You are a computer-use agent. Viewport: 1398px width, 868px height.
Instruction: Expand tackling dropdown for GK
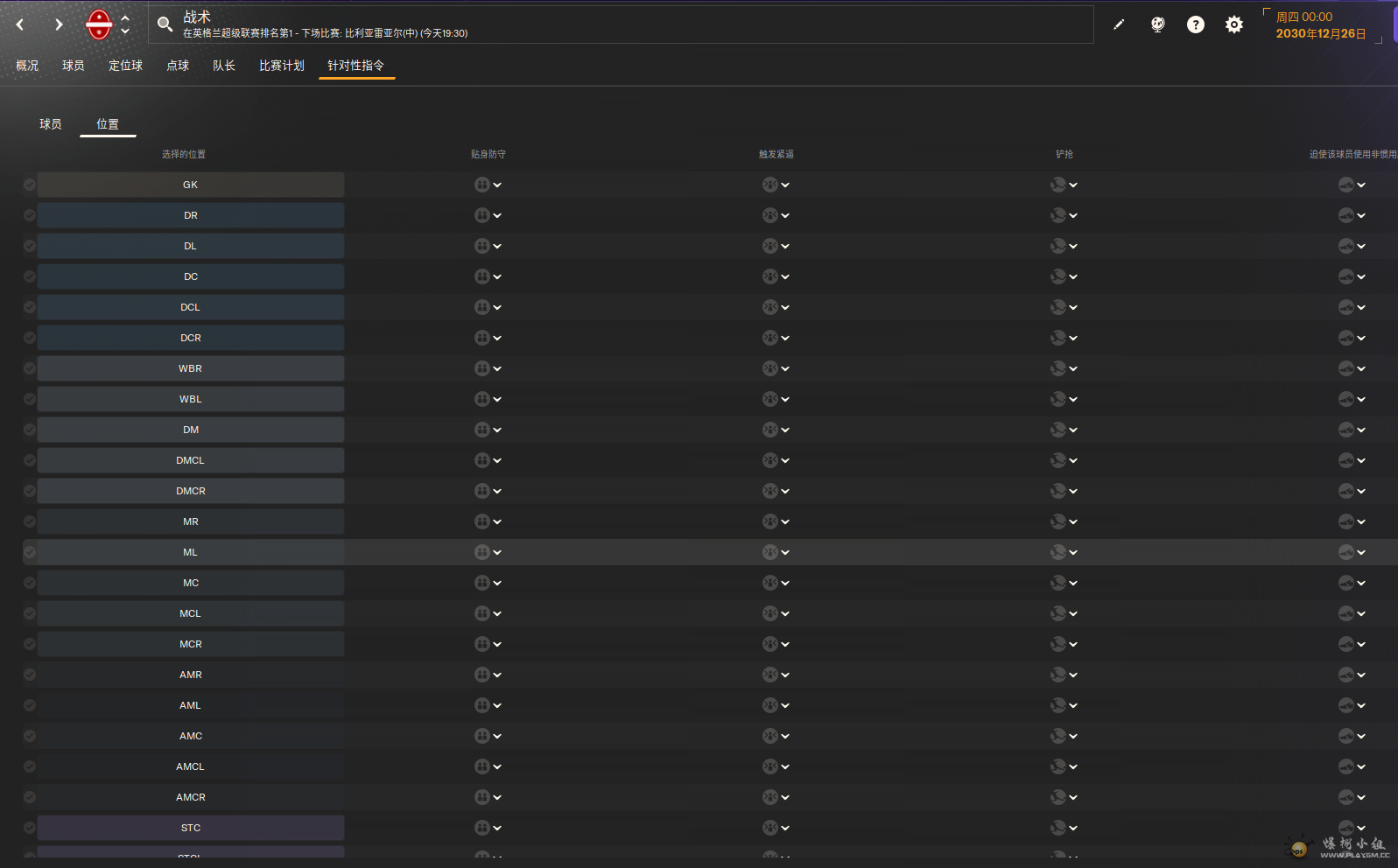[1073, 185]
